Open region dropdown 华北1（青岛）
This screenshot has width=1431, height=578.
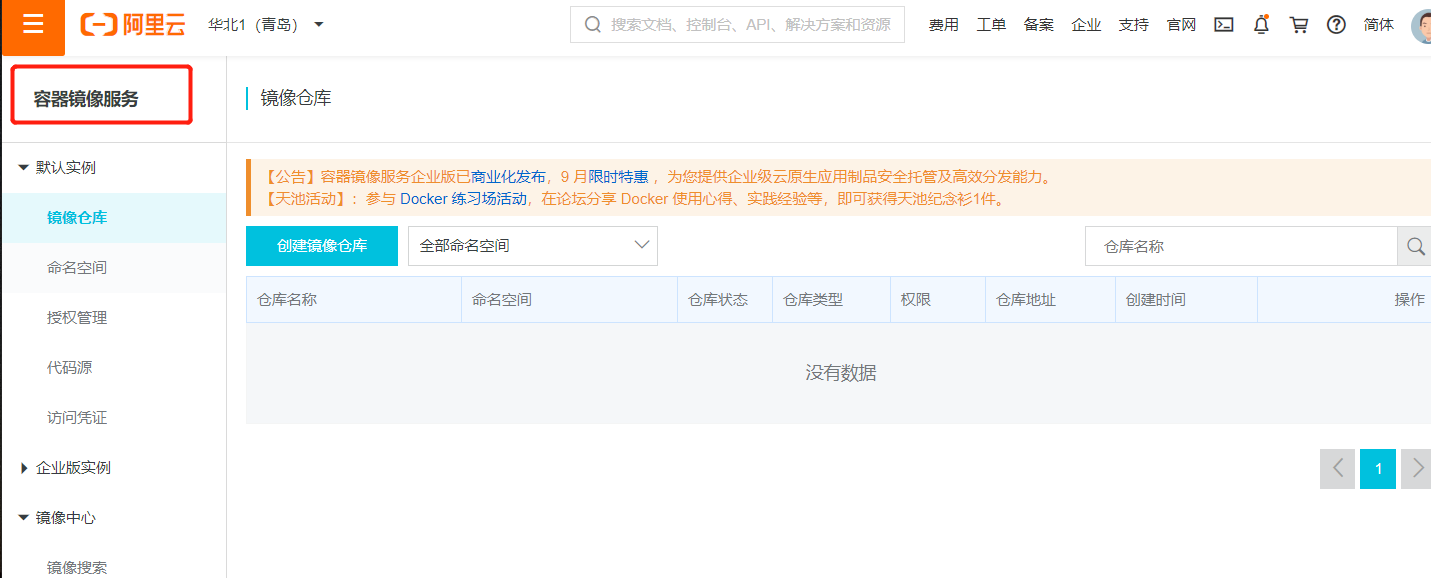point(266,25)
